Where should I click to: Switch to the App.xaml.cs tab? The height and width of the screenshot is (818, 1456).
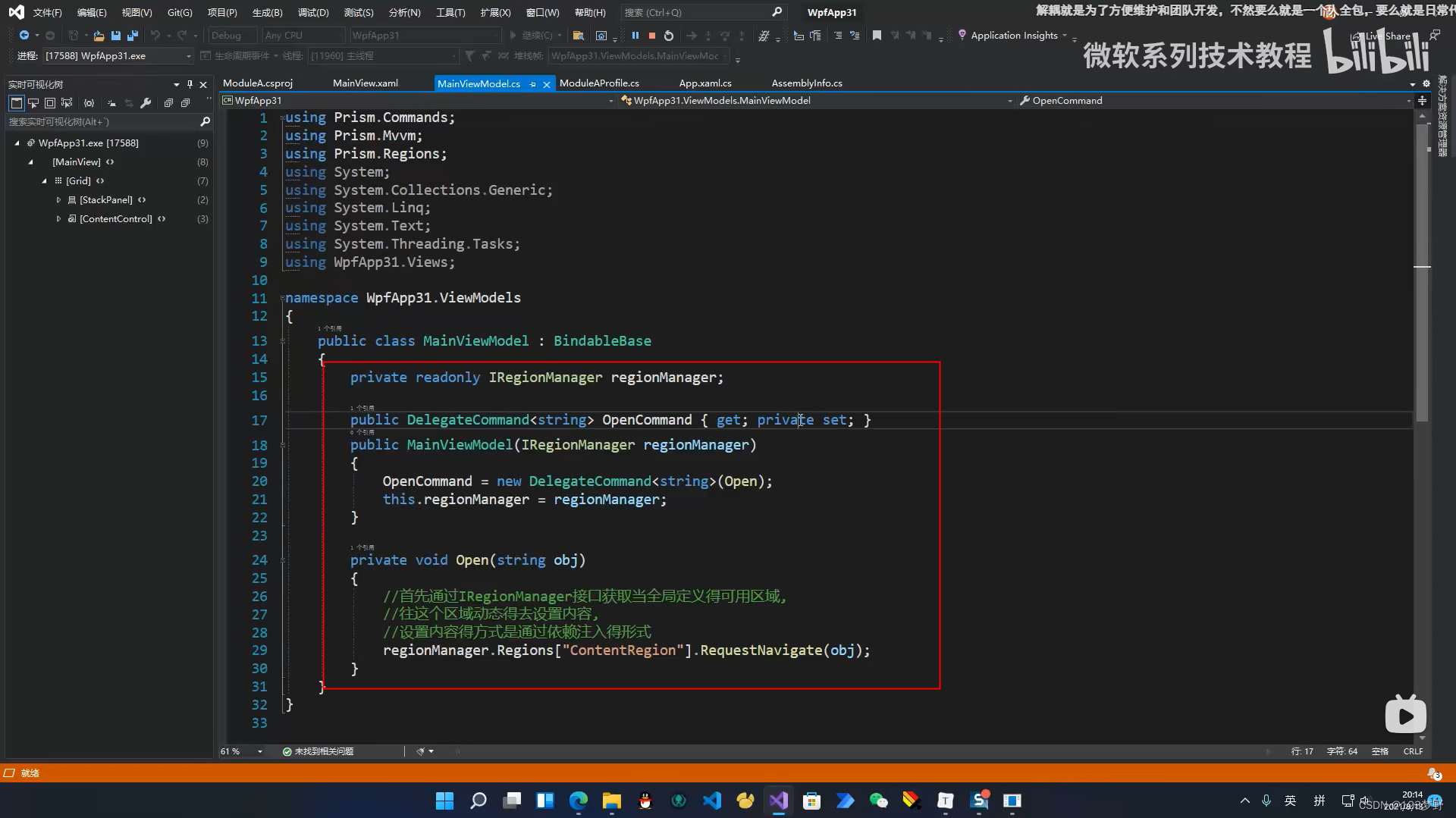(705, 83)
